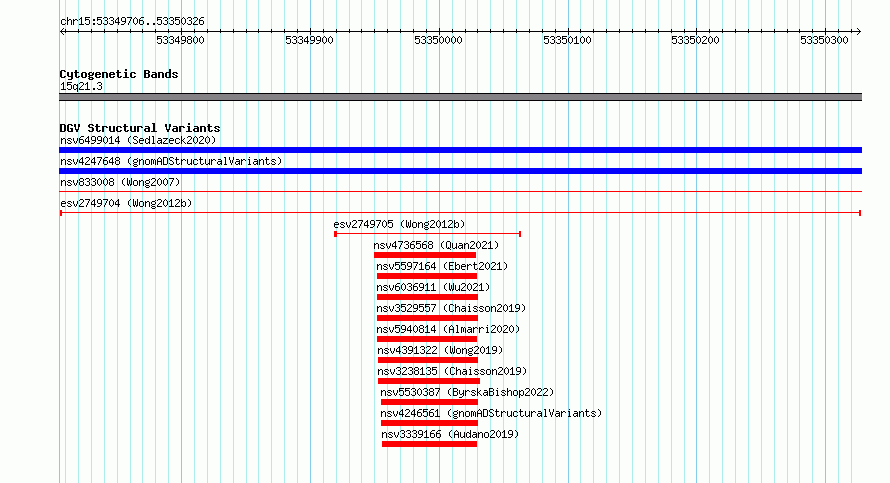The image size is (890, 483).
Task: Open the nsv4736568 (Quan2021) variant label
Action: (x=436, y=245)
